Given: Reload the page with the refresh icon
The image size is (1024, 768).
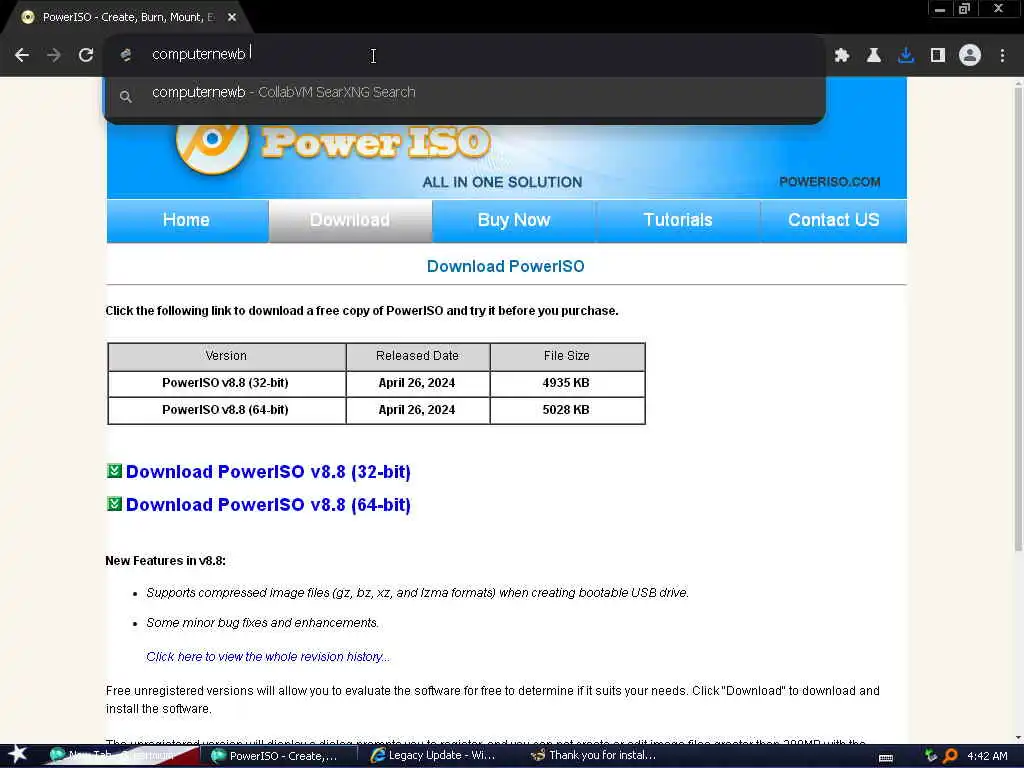Looking at the screenshot, I should [x=86, y=55].
